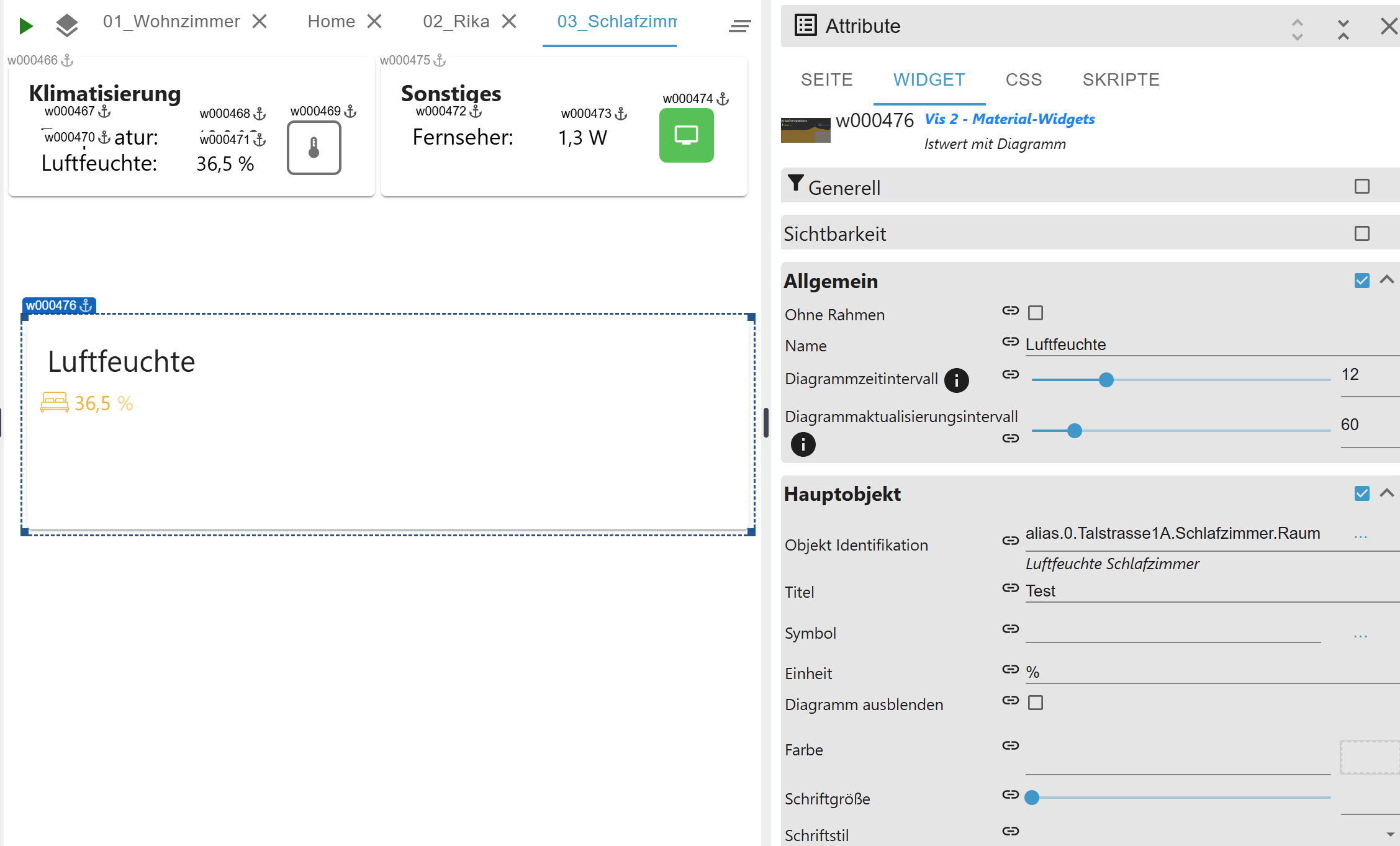Click the Farbe color swatch box
1400x846 pixels.
coord(1369,757)
